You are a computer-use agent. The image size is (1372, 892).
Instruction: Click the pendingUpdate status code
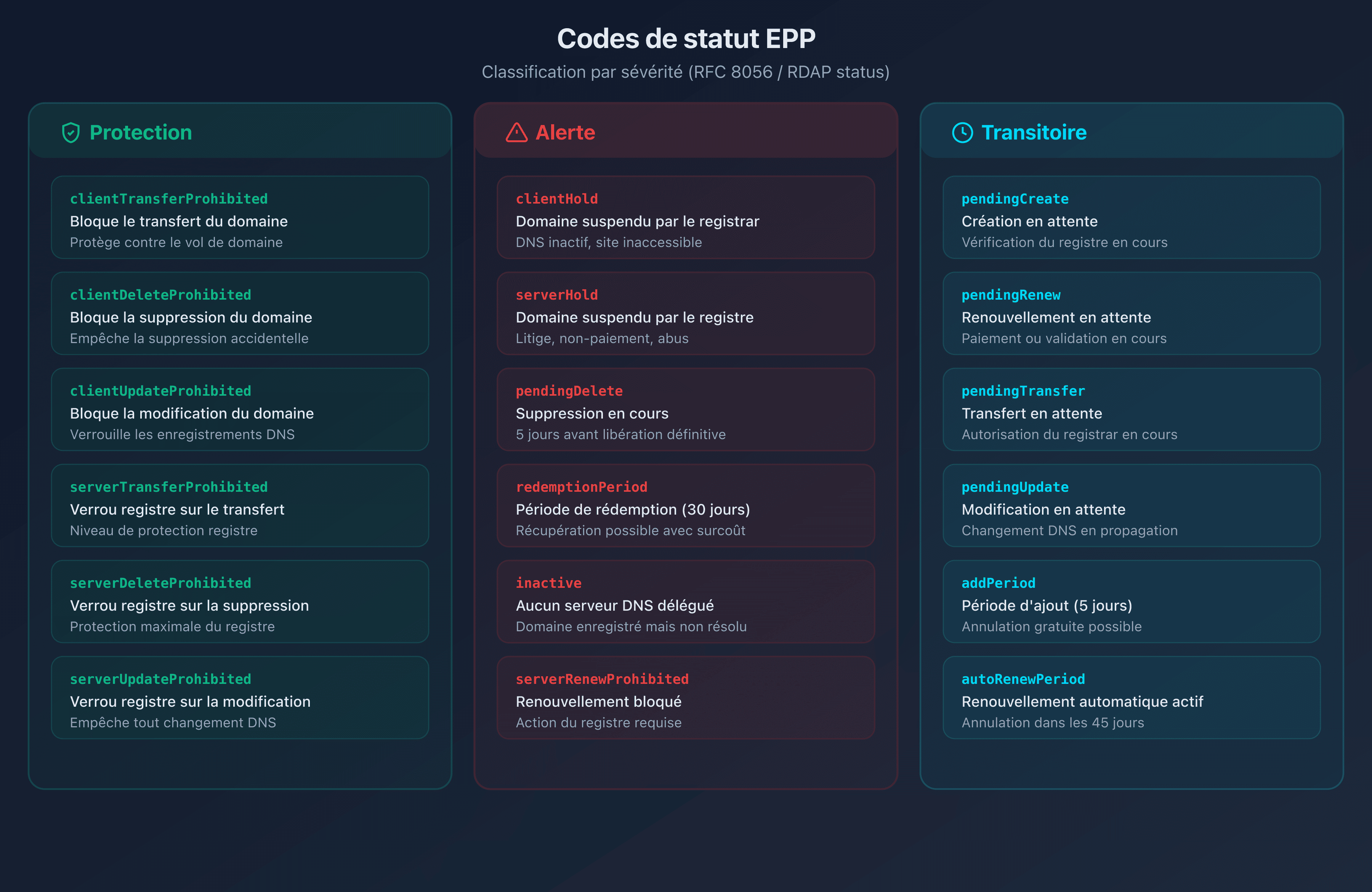point(1015,487)
